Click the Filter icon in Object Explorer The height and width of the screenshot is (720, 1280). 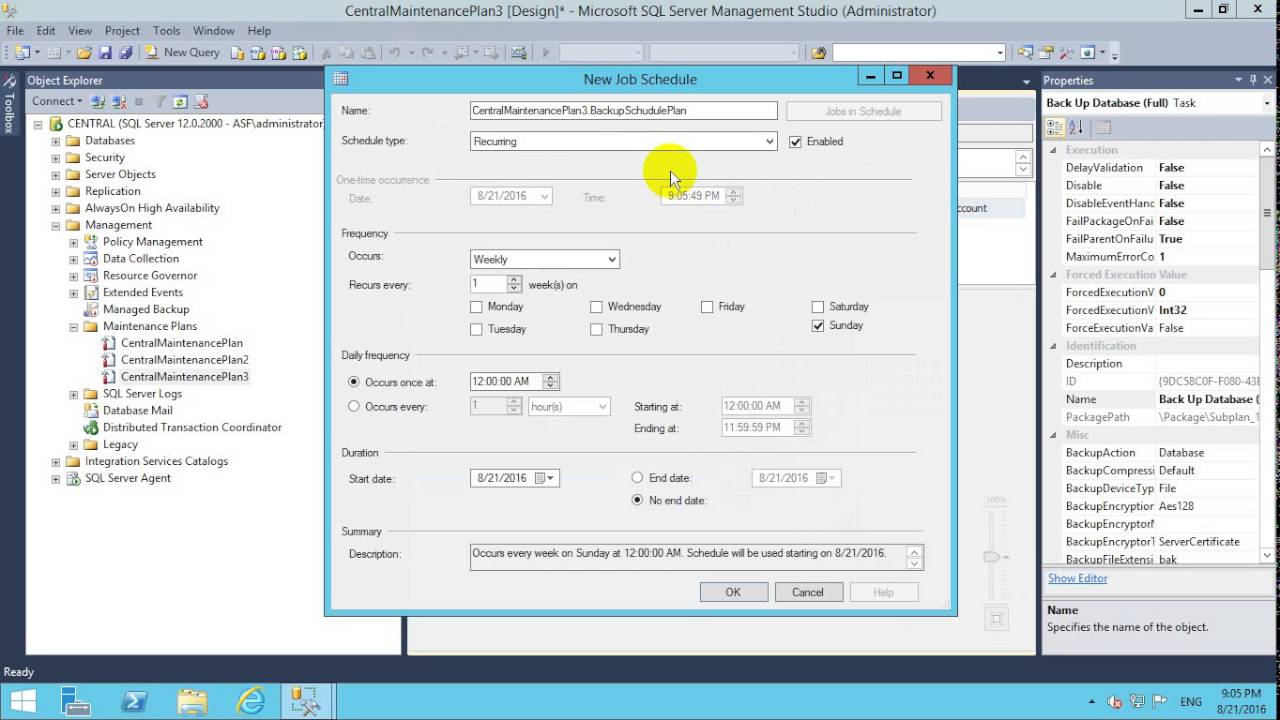point(159,102)
